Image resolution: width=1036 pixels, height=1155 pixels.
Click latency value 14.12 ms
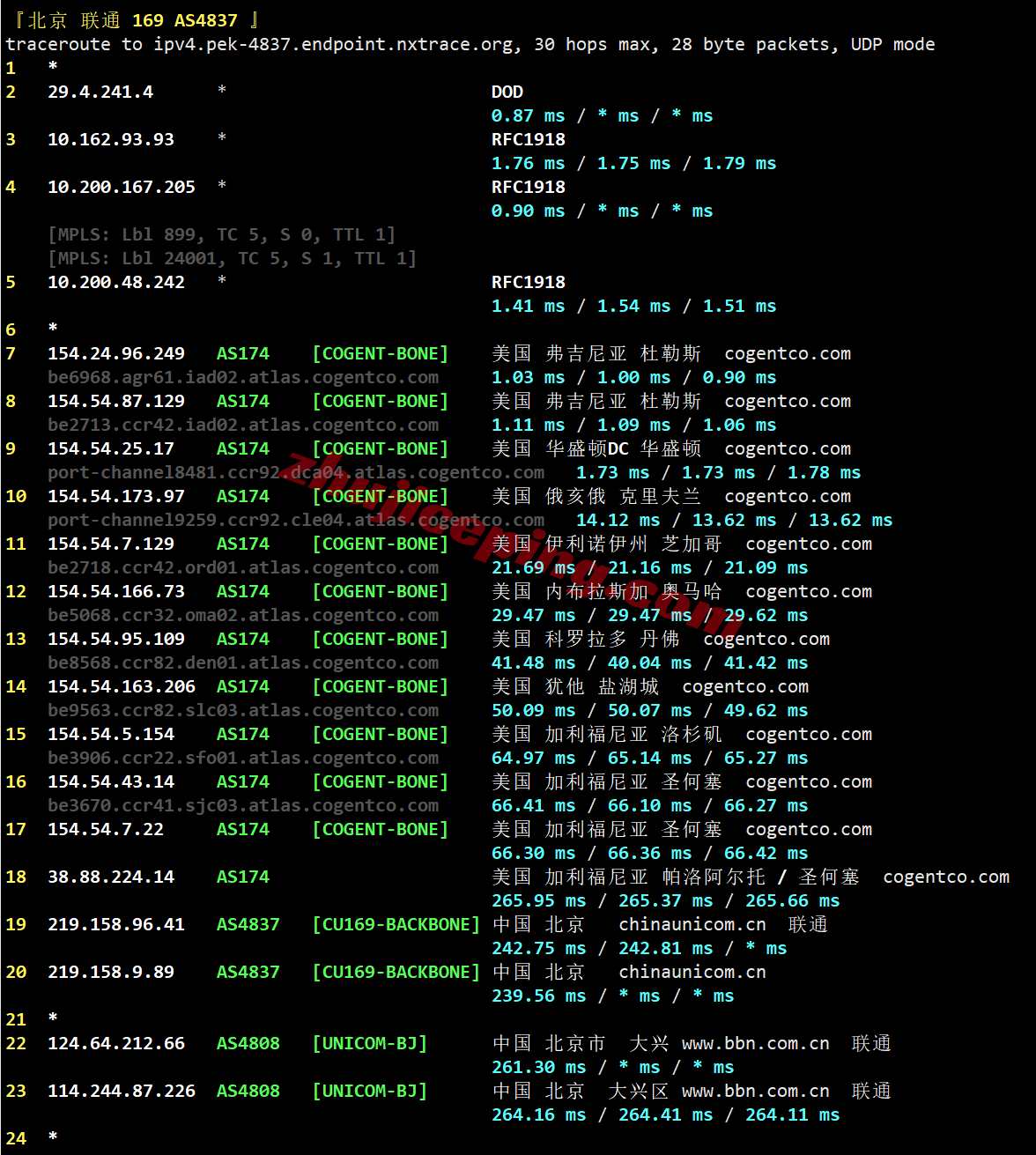coord(618,520)
